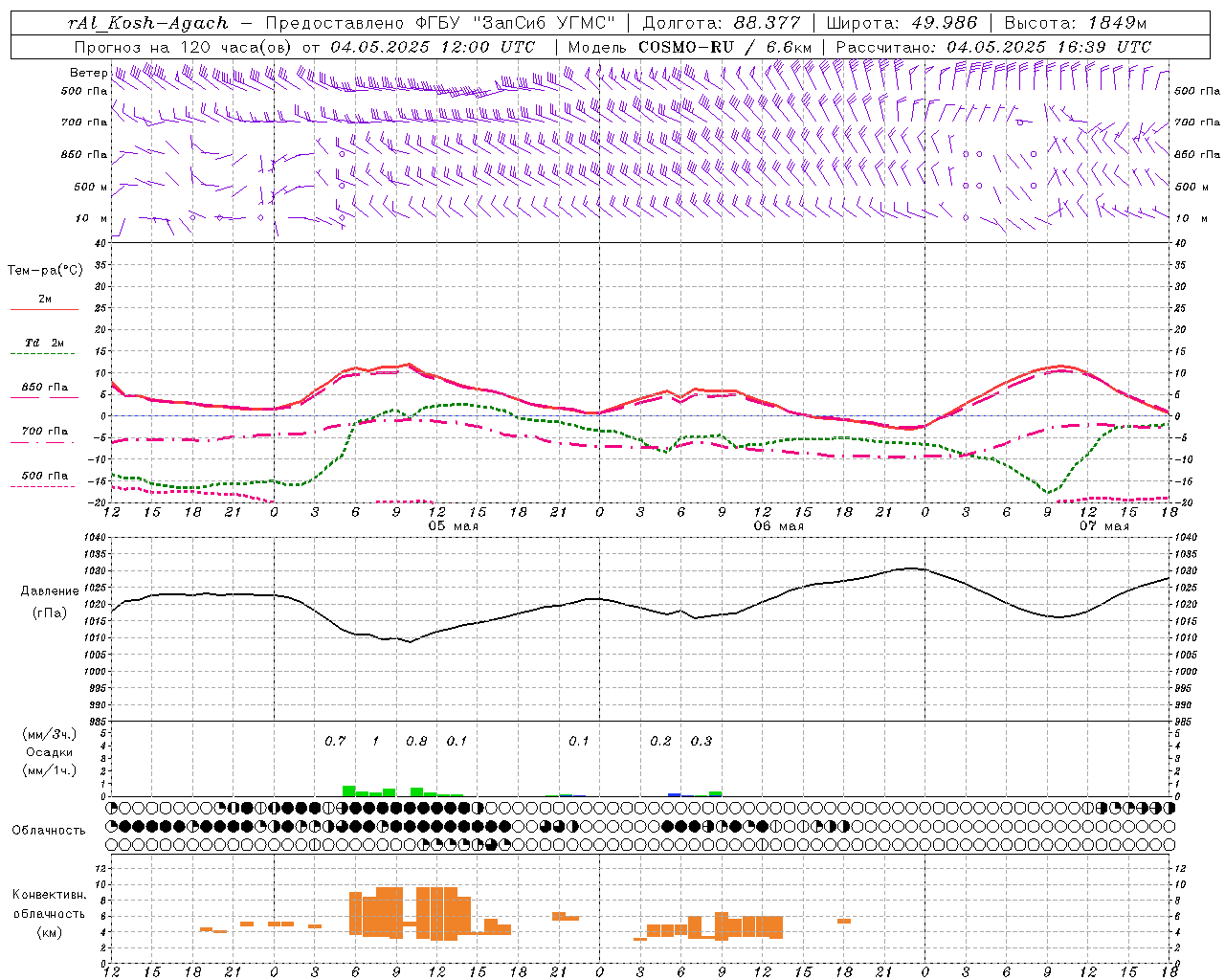Select the latitude text Широта: 49.986

point(902,23)
